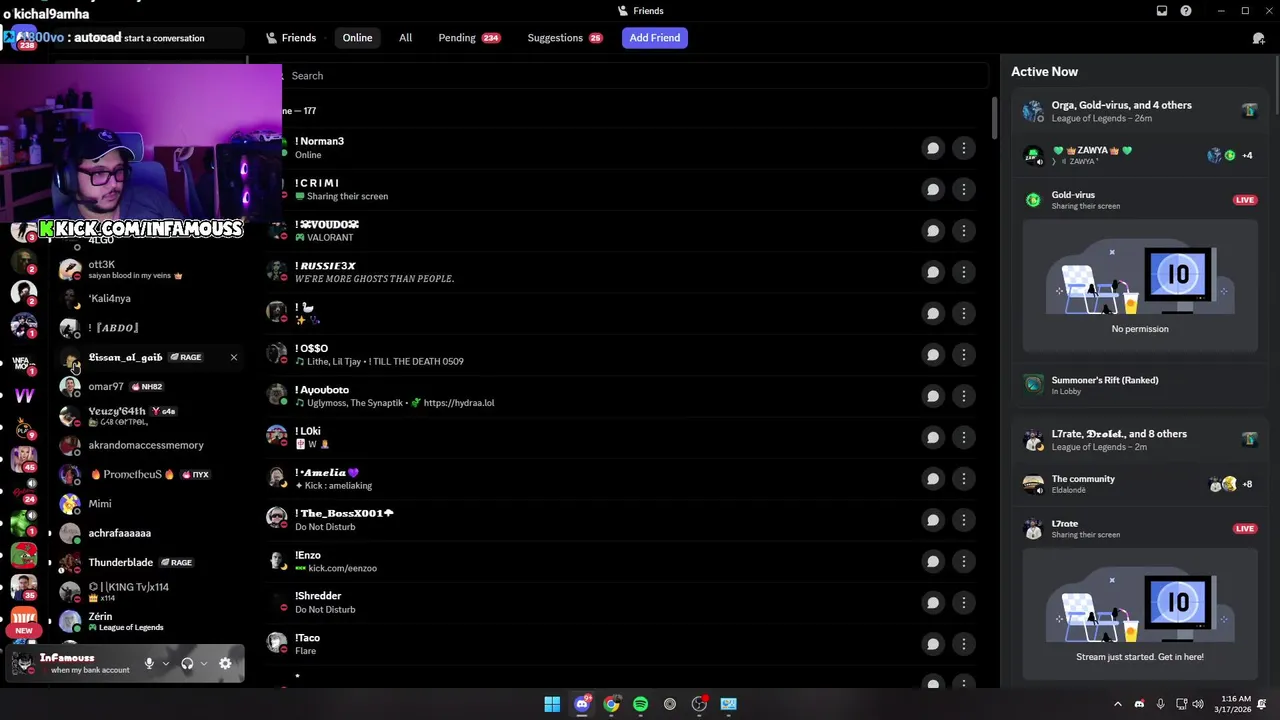Open the Online friends tab
This screenshot has width=1280, height=720.
[x=357, y=38]
